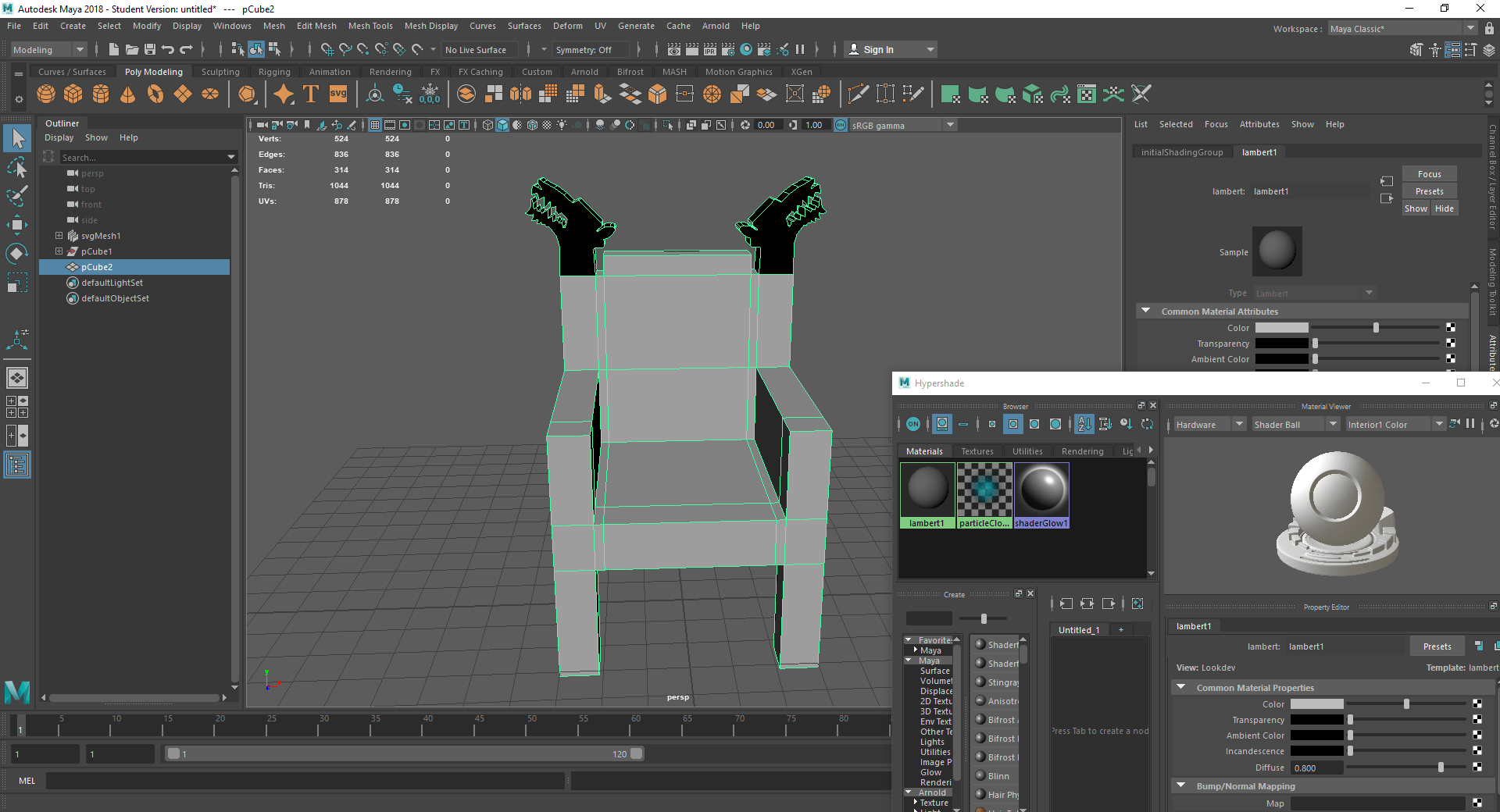
Task: Click the New Scene icon
Action: click(114, 49)
